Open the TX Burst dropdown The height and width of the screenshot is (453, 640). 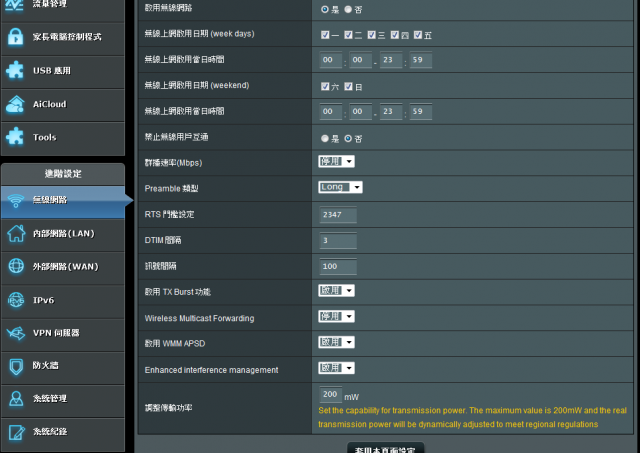[336, 291]
